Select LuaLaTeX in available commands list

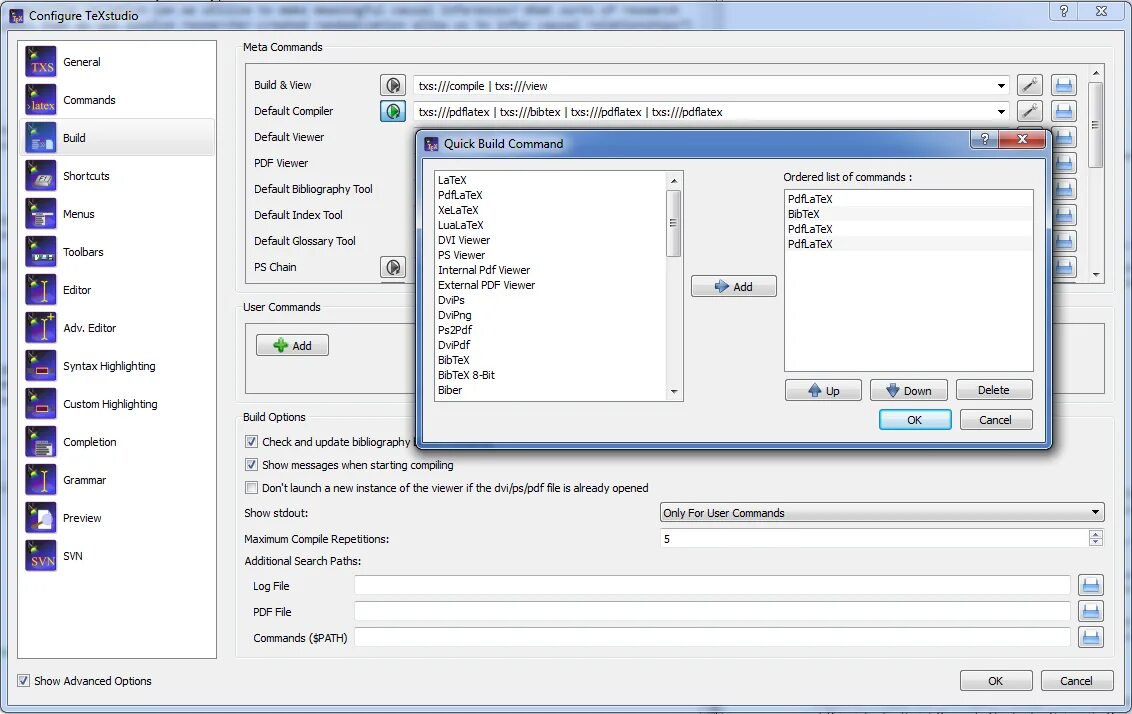pos(461,225)
